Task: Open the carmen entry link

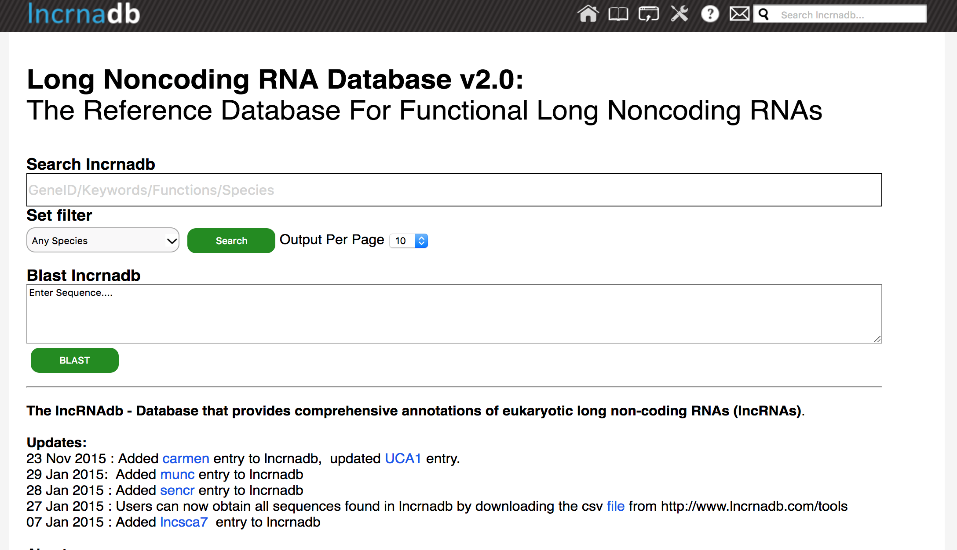Action: (186, 459)
